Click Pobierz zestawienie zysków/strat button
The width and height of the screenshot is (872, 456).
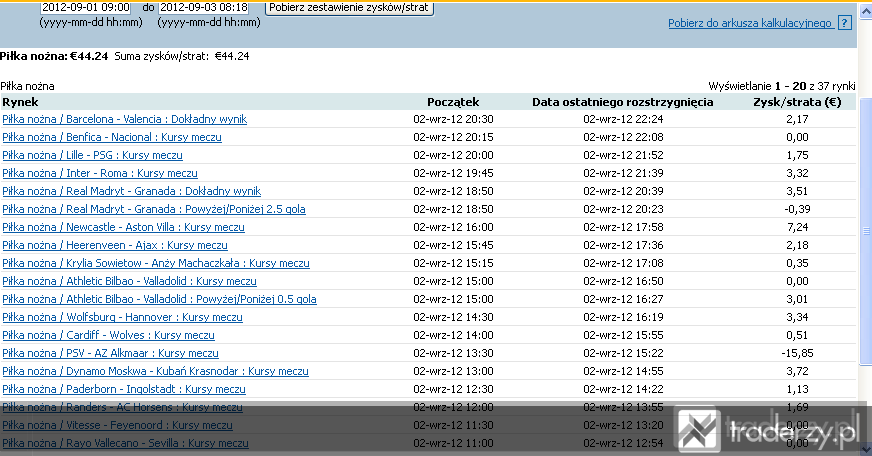coord(349,8)
